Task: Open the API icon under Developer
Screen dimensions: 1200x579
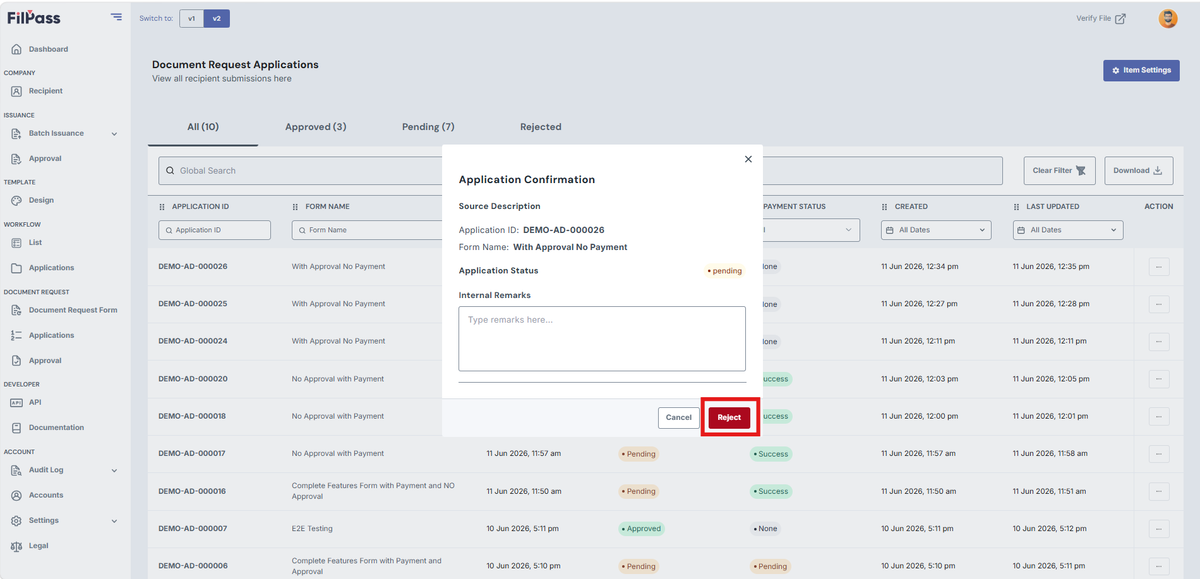Action: click(16, 402)
